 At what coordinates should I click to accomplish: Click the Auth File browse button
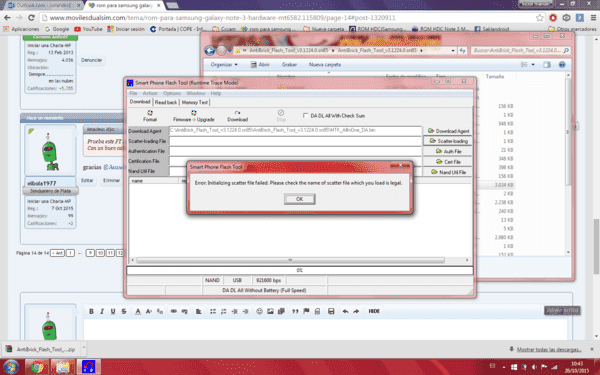[x=448, y=151]
